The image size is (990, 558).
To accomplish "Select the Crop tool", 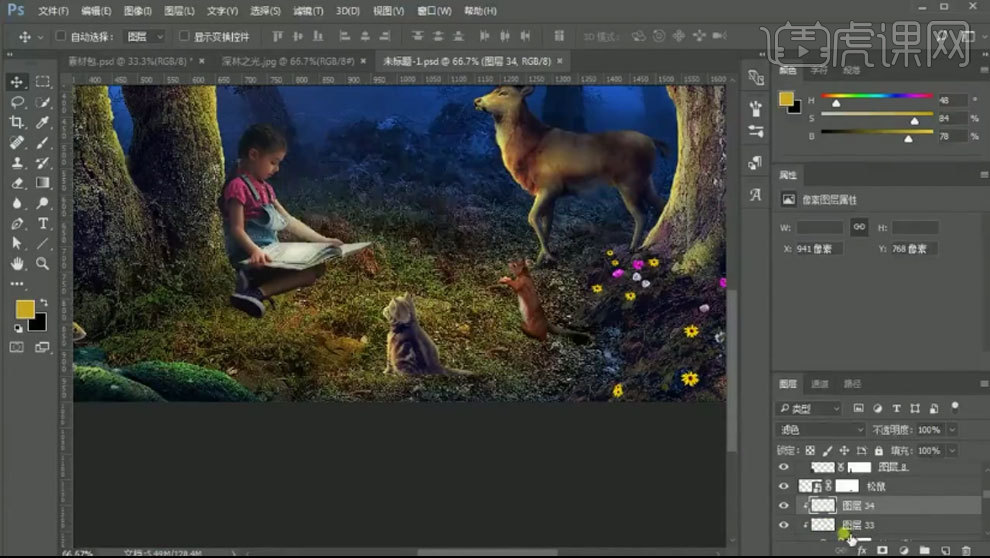I will pos(17,122).
